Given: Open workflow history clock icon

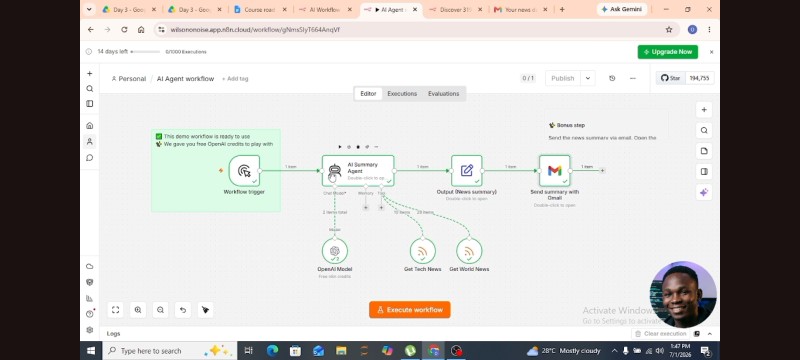Looking at the screenshot, I should coord(612,78).
